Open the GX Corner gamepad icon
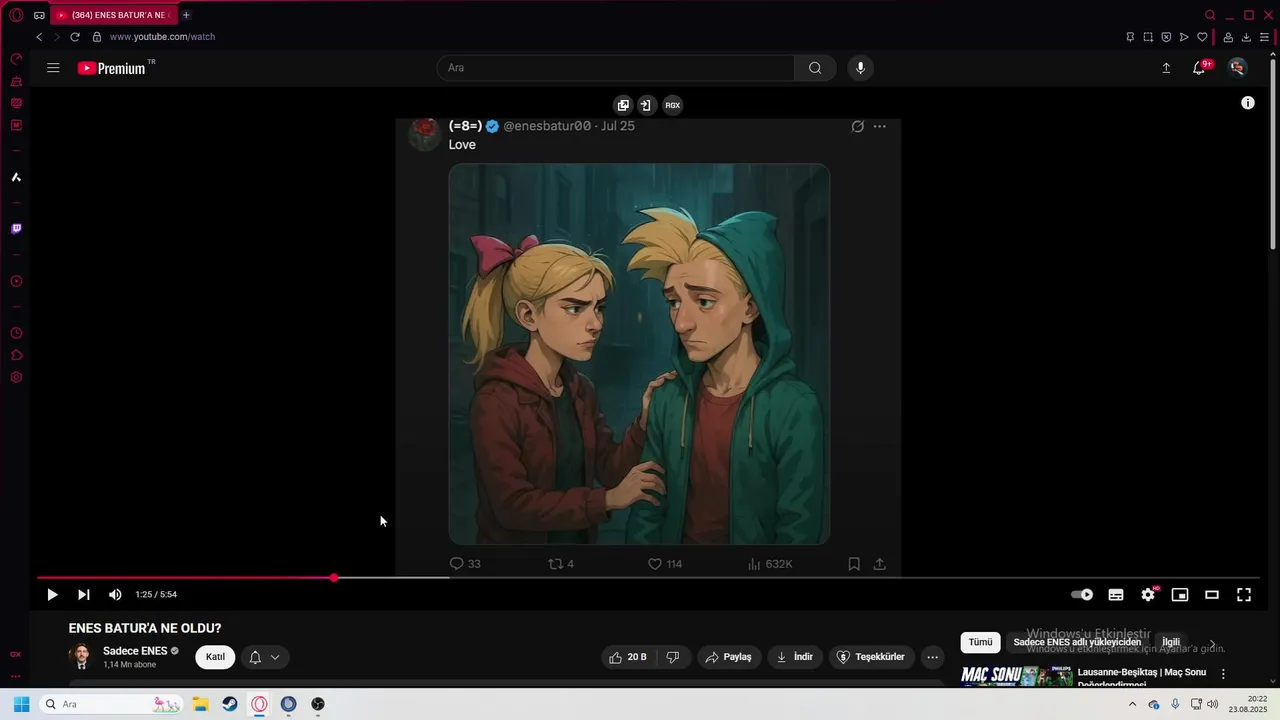 pos(40,15)
